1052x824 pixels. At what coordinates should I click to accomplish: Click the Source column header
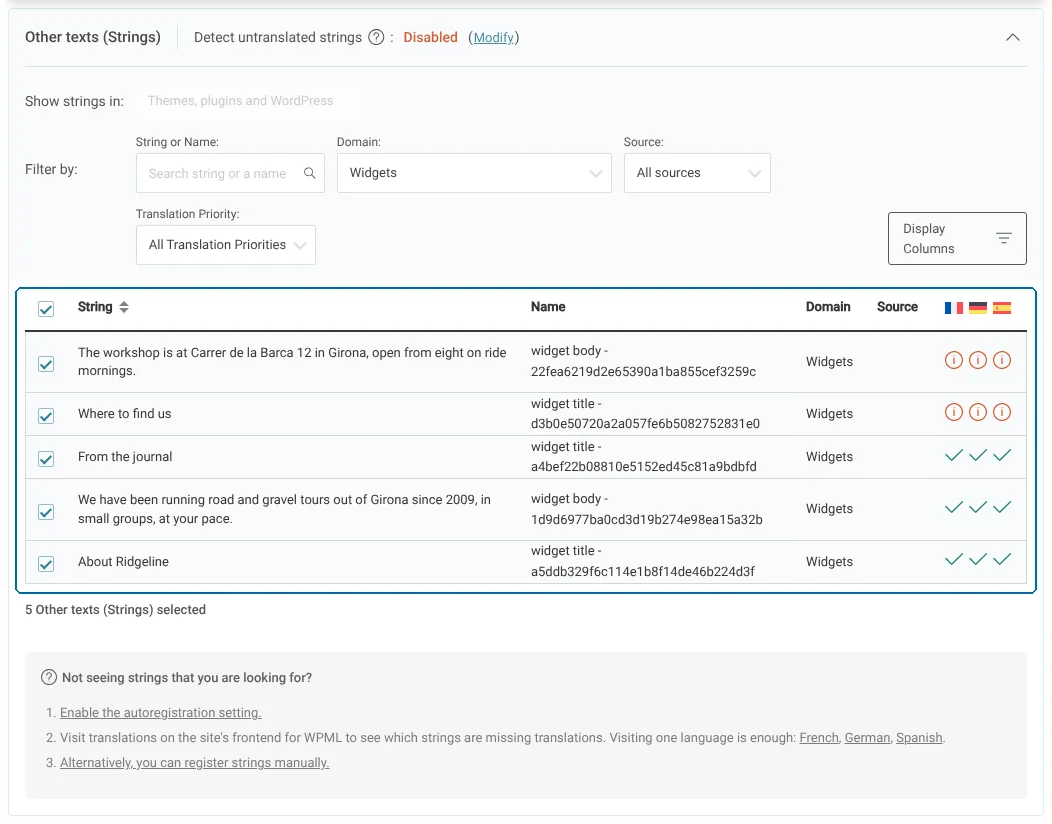(896, 307)
